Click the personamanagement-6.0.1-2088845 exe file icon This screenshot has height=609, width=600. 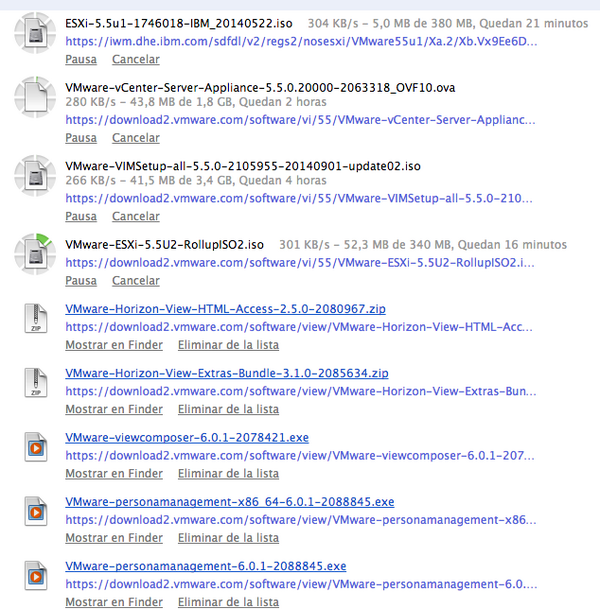click(36, 576)
